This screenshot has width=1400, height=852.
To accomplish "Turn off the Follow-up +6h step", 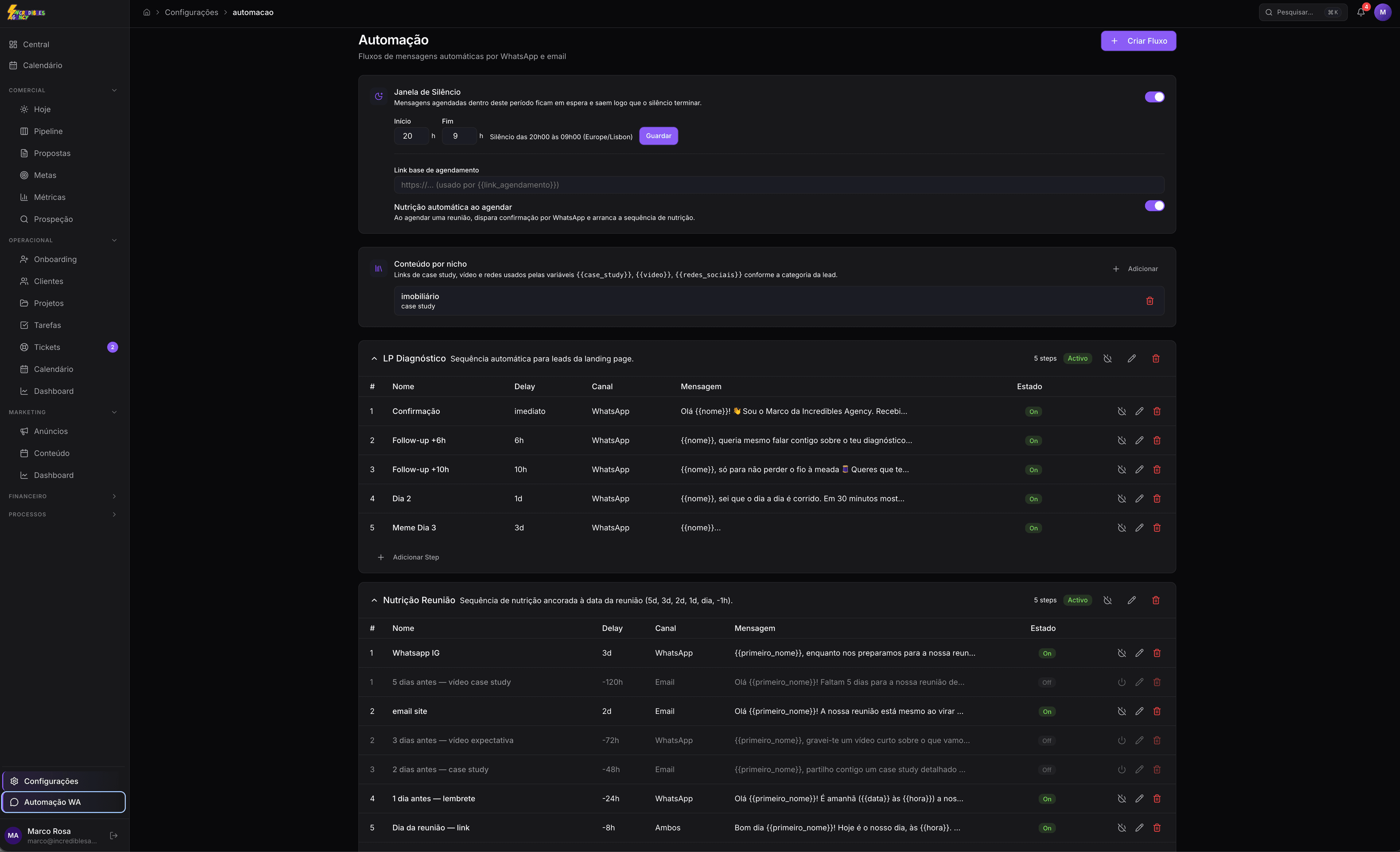I will 1121,440.
